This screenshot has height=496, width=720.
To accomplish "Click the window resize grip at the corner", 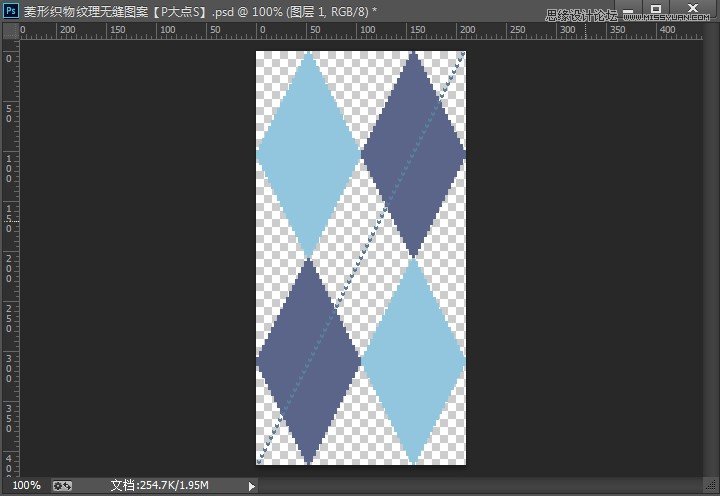I will point(712,485).
